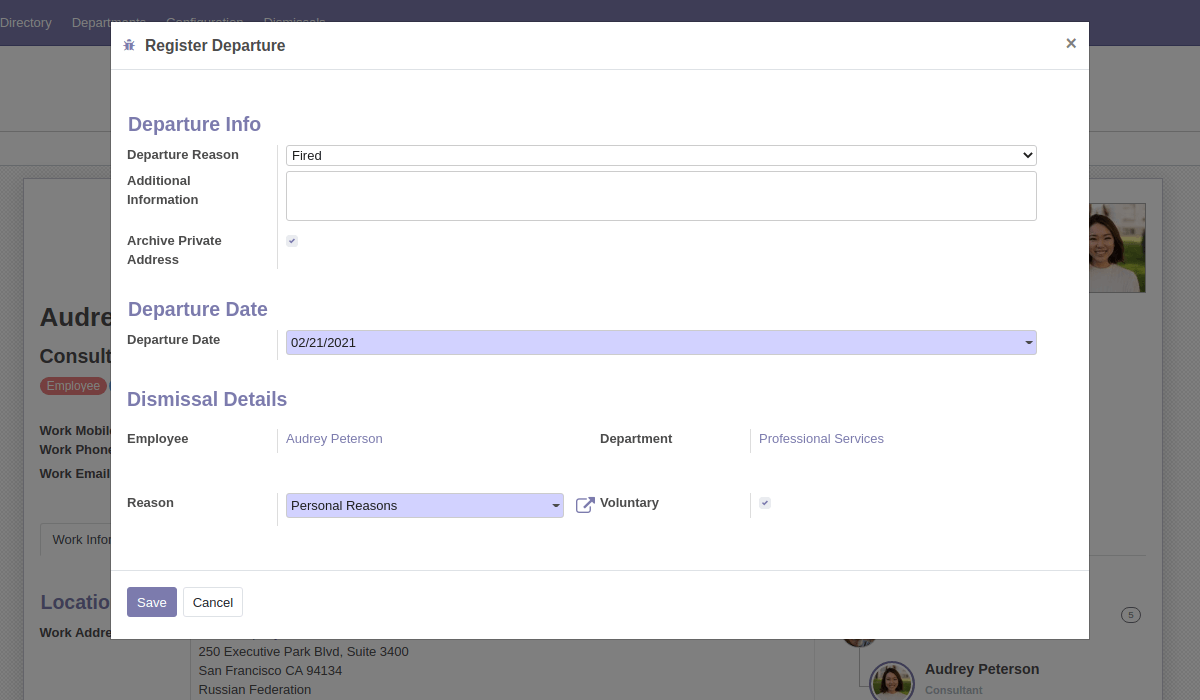
Task: Toggle the Archive Private Address checkbox
Action: (x=292, y=241)
